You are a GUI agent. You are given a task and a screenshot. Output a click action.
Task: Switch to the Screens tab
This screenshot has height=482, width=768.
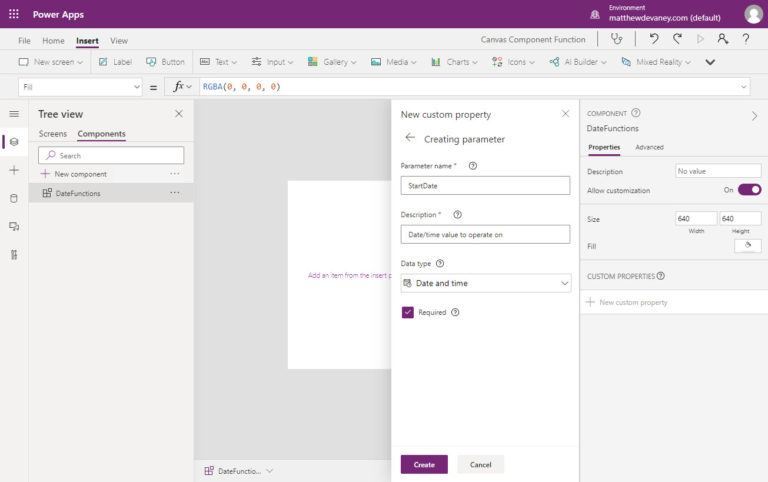pos(53,134)
